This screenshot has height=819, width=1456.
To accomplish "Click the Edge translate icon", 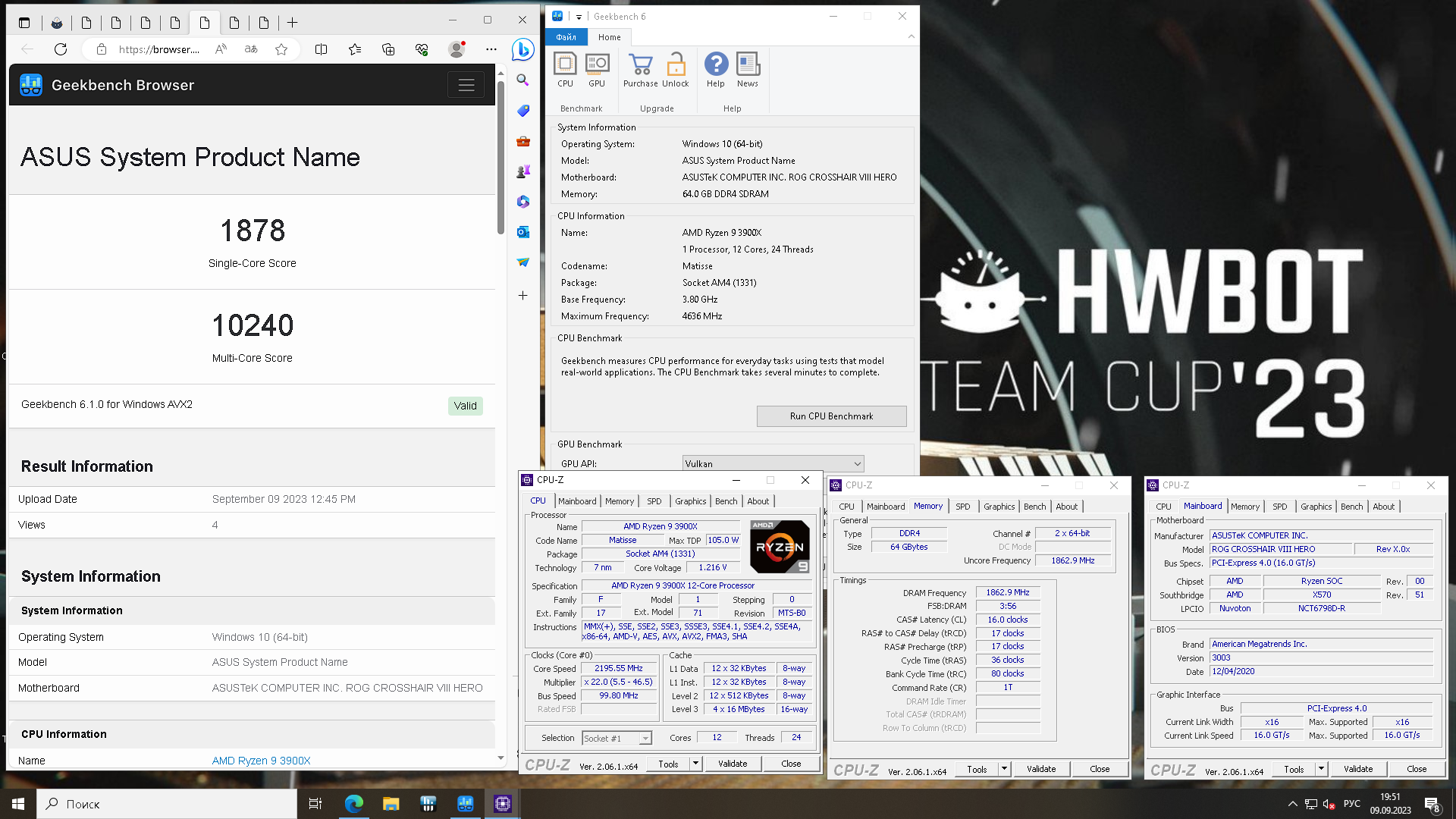I will click(251, 49).
